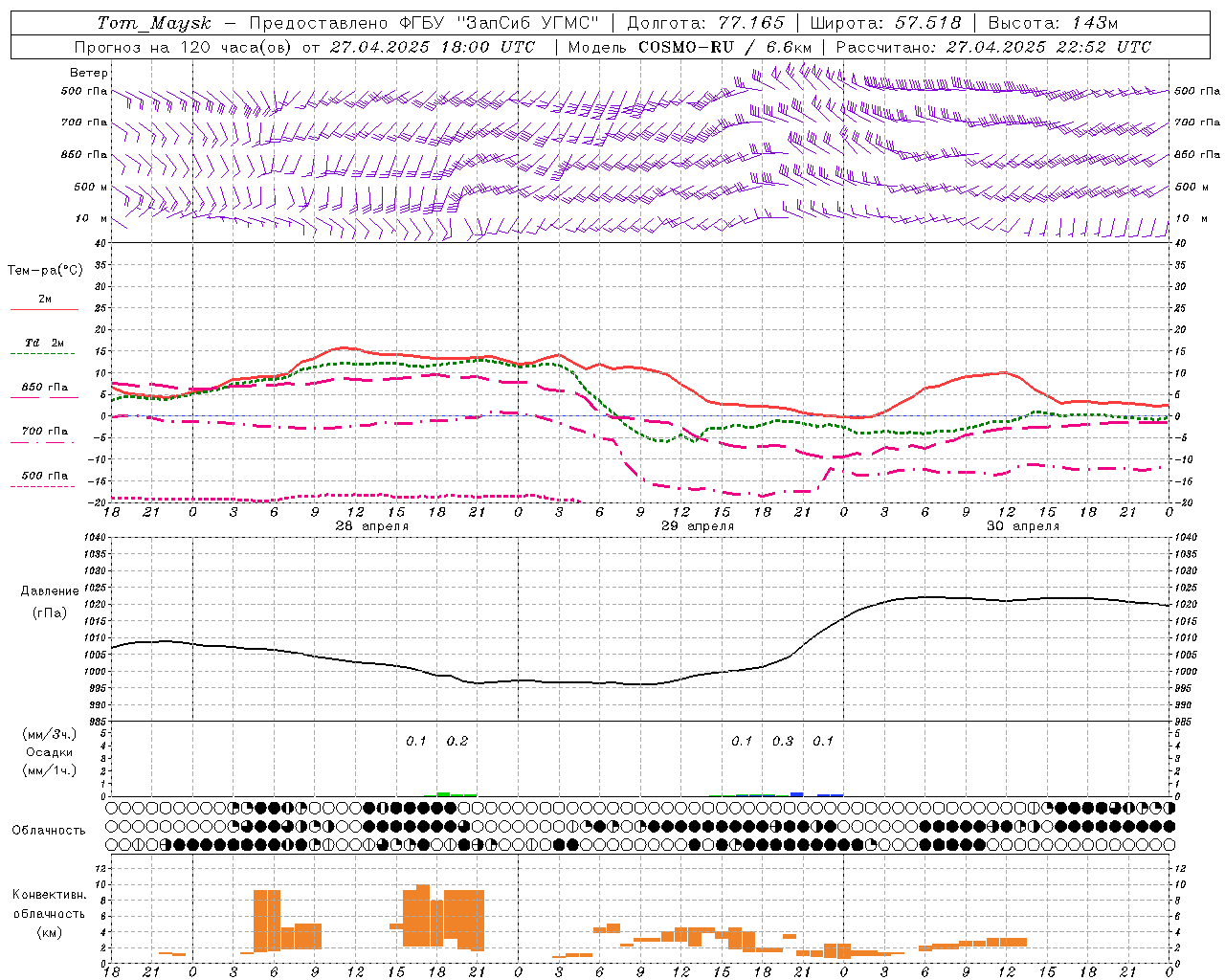Click the '29 апреля' date label
This screenshot has width=1225, height=980.
coord(698,526)
